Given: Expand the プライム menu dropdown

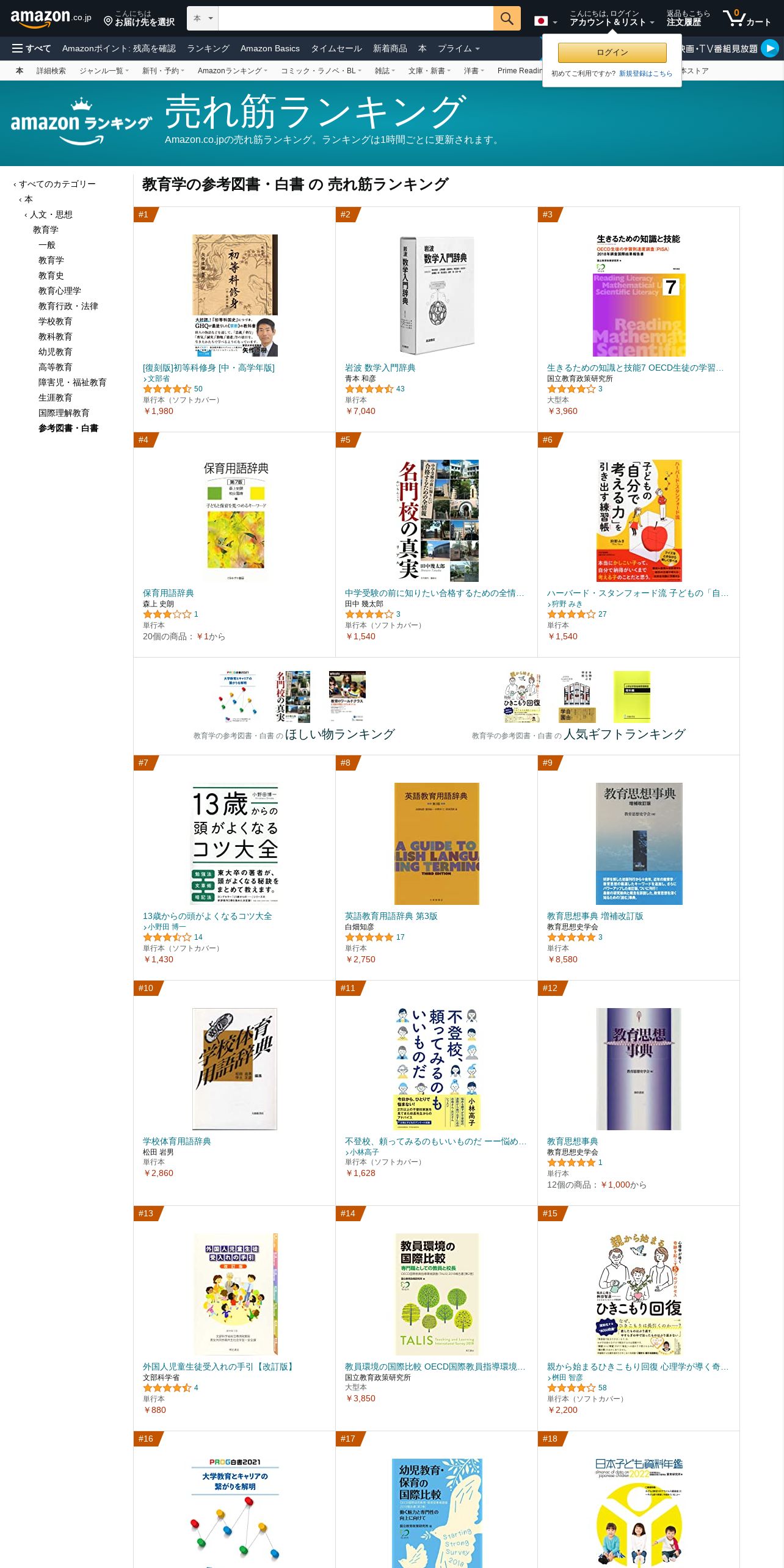Looking at the screenshot, I should point(459,48).
